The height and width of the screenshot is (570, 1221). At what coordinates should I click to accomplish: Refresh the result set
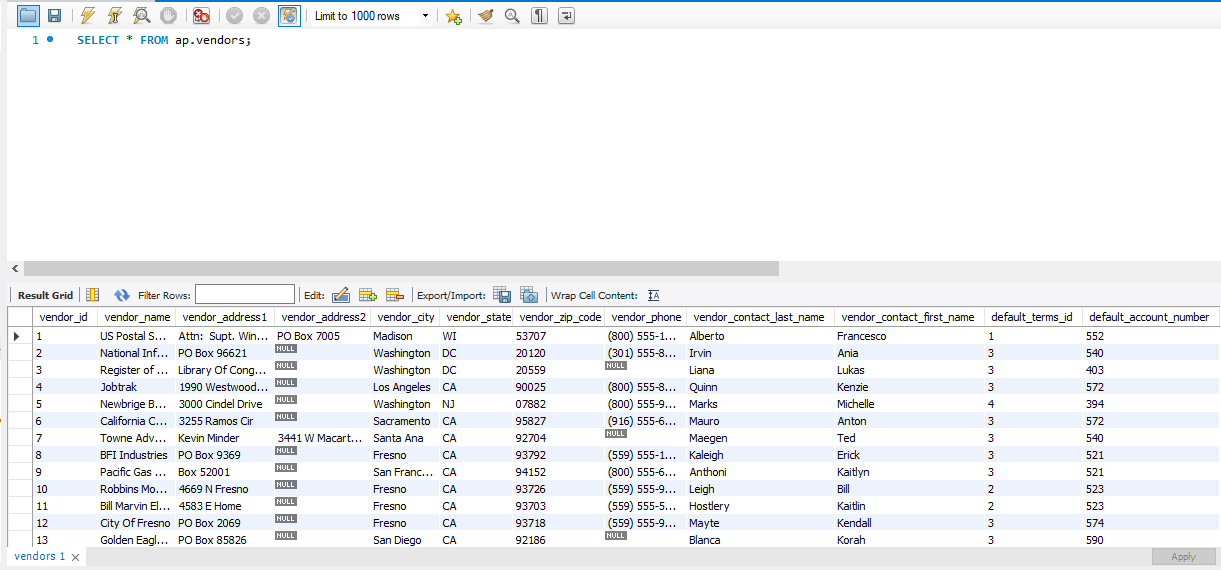pyautogui.click(x=122, y=295)
